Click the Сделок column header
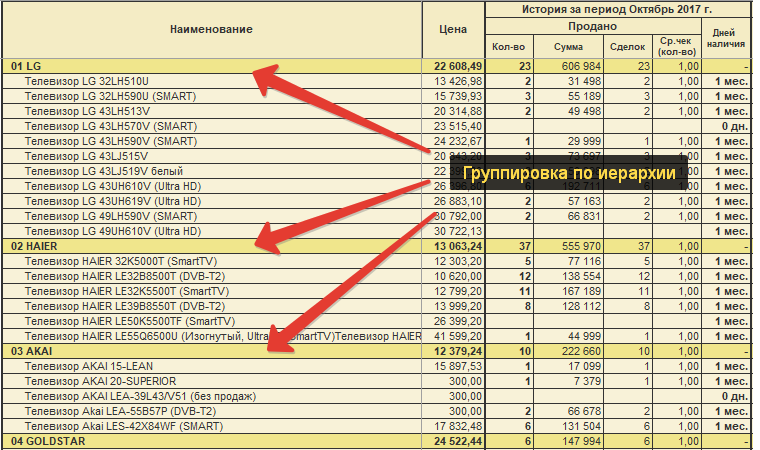Image resolution: width=760 pixels, height=450 pixels. [x=628, y=47]
